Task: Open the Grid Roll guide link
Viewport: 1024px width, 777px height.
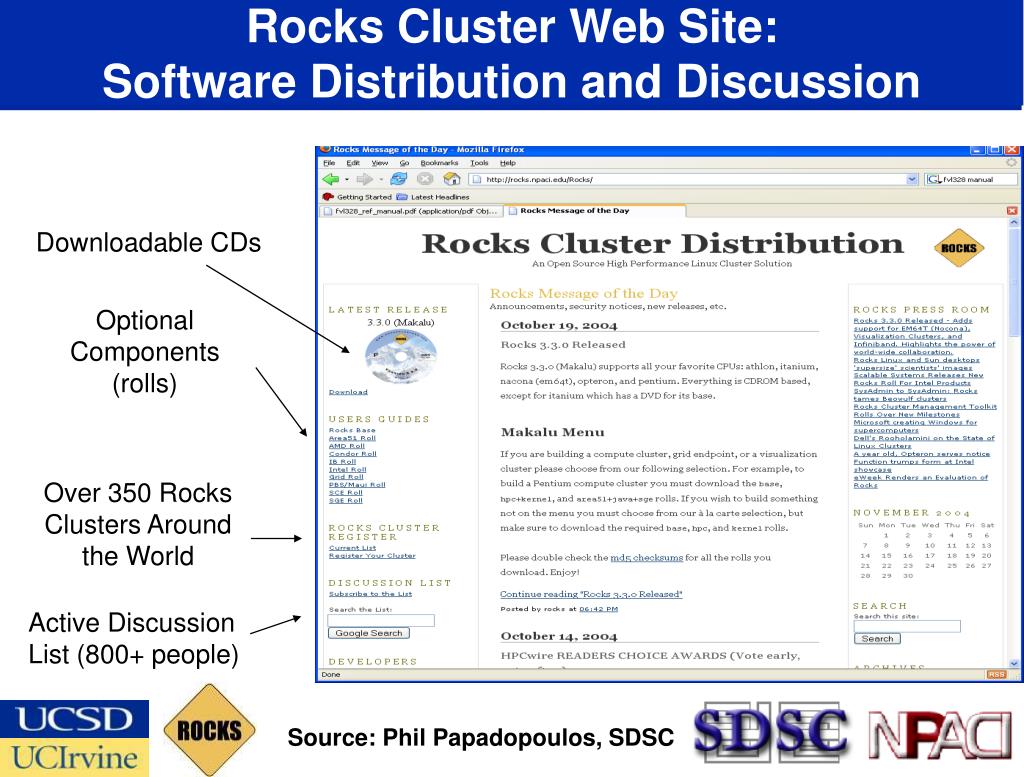Action: click(346, 477)
